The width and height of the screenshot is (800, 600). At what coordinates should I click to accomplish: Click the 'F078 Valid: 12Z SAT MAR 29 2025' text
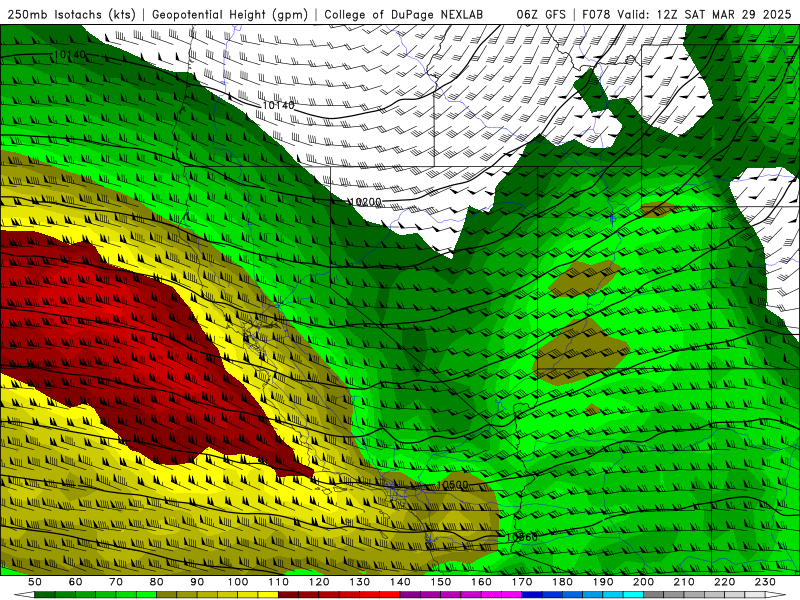click(x=687, y=14)
